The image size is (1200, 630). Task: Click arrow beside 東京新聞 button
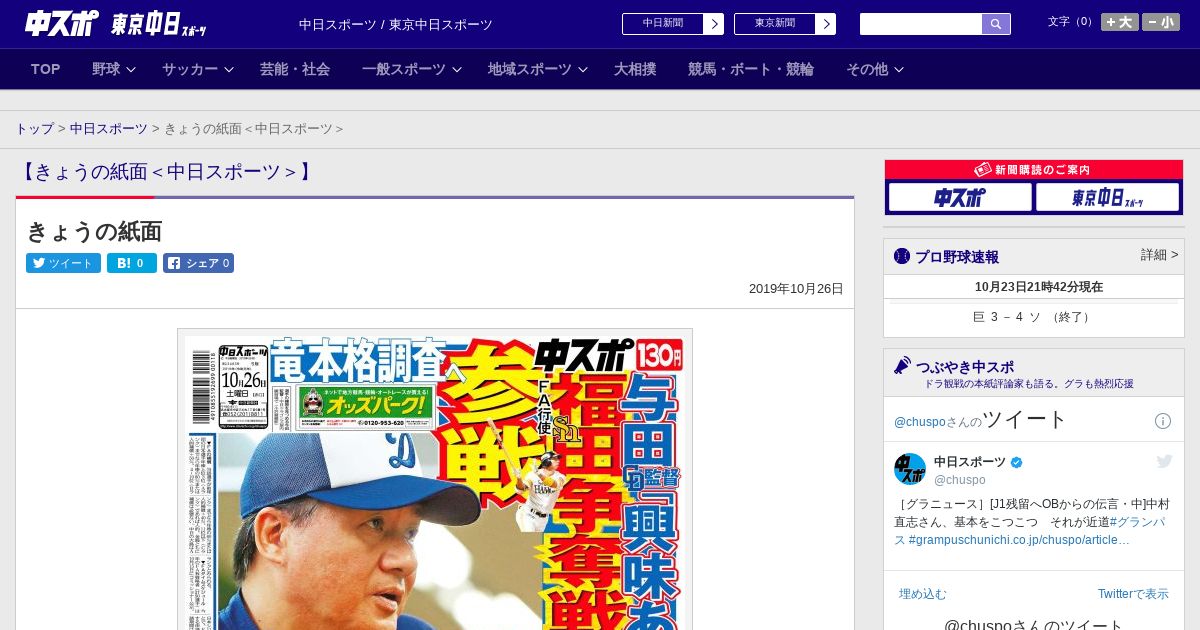[826, 24]
